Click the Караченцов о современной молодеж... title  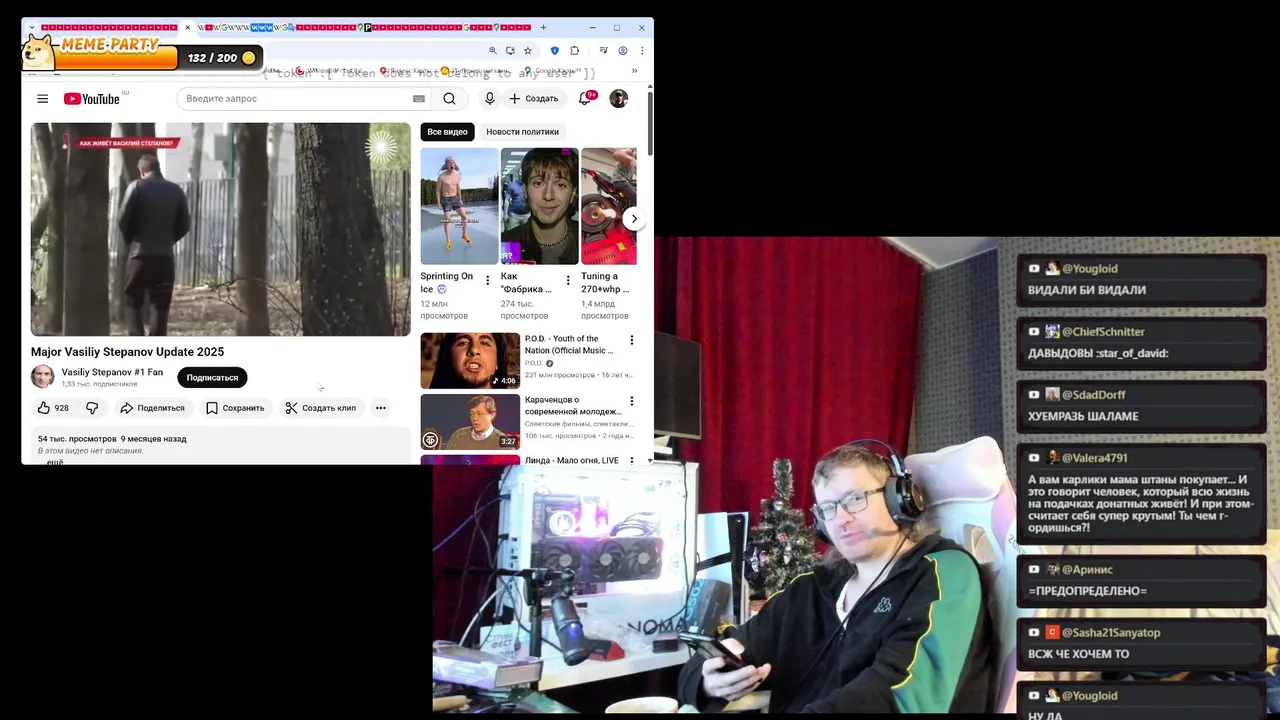click(x=573, y=405)
